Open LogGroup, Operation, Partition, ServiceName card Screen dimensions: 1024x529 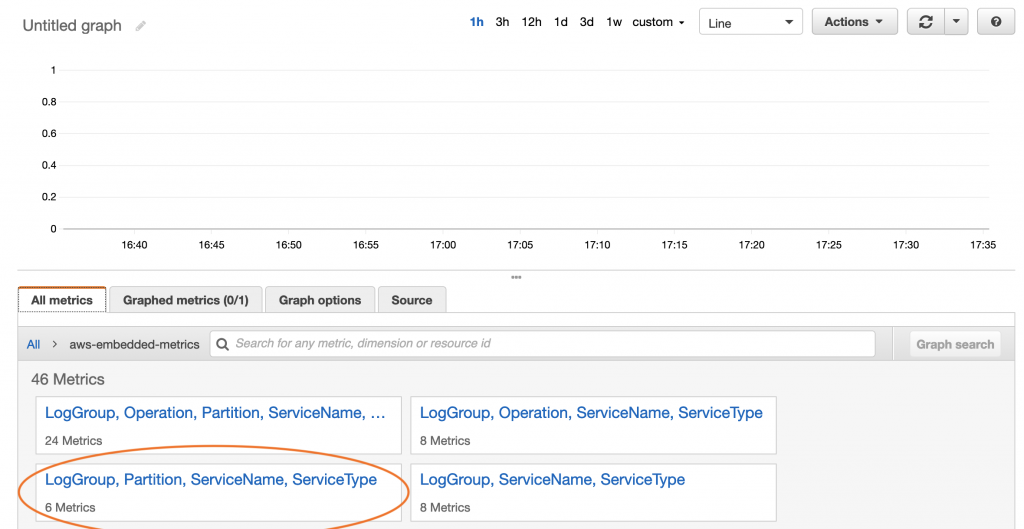pos(219,425)
